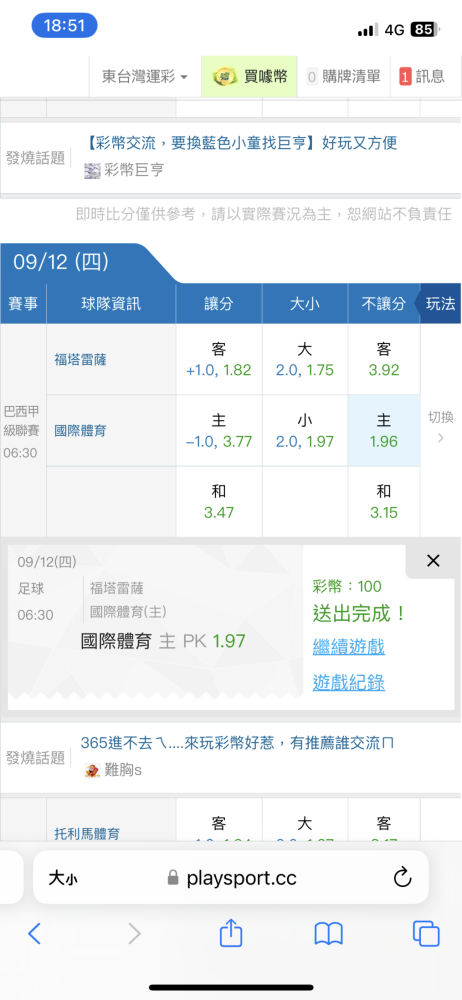Reload the page with refresh icon
This screenshot has height=1000, width=462.
coord(403,878)
